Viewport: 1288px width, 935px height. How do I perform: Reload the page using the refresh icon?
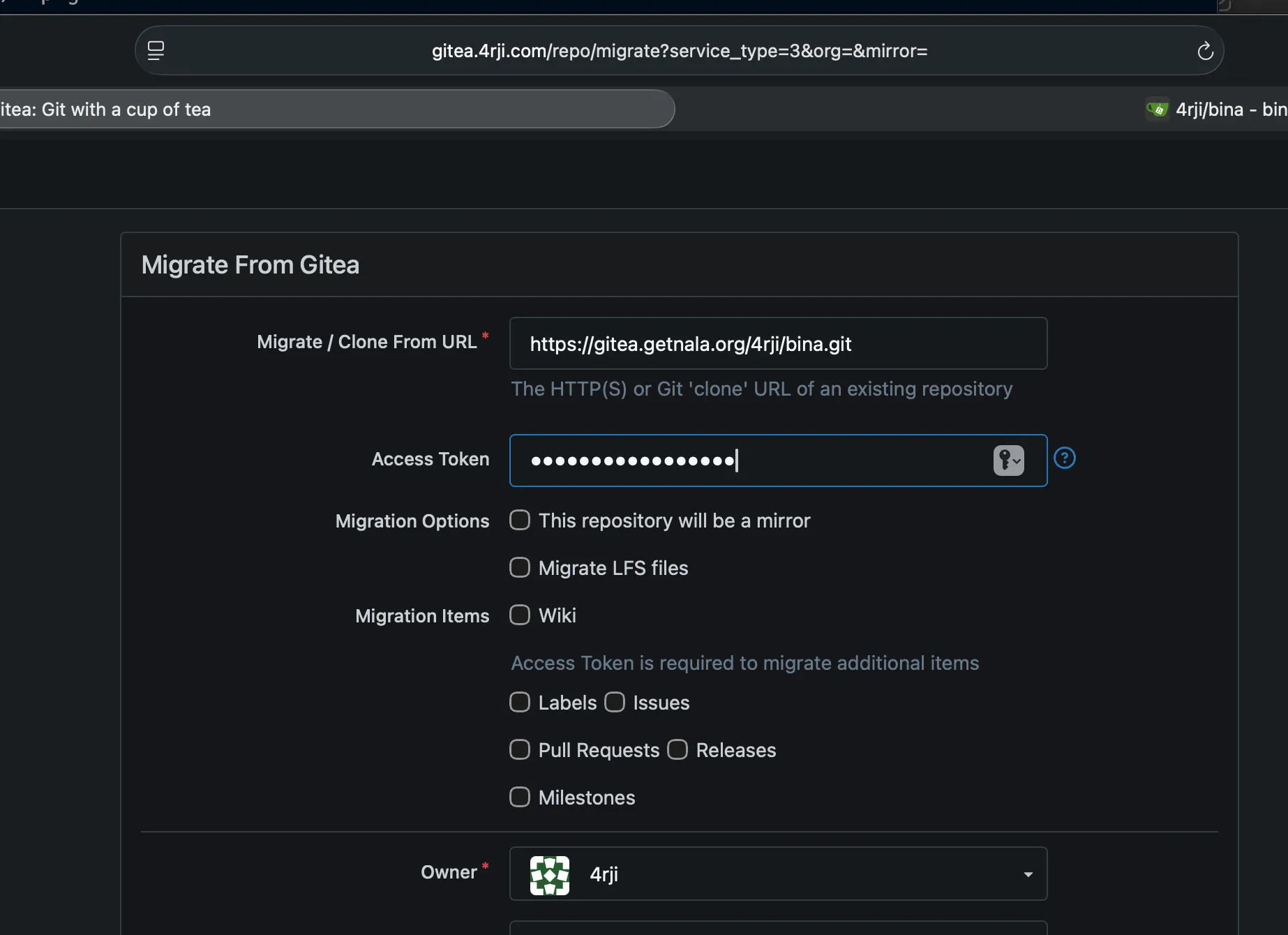(1205, 50)
